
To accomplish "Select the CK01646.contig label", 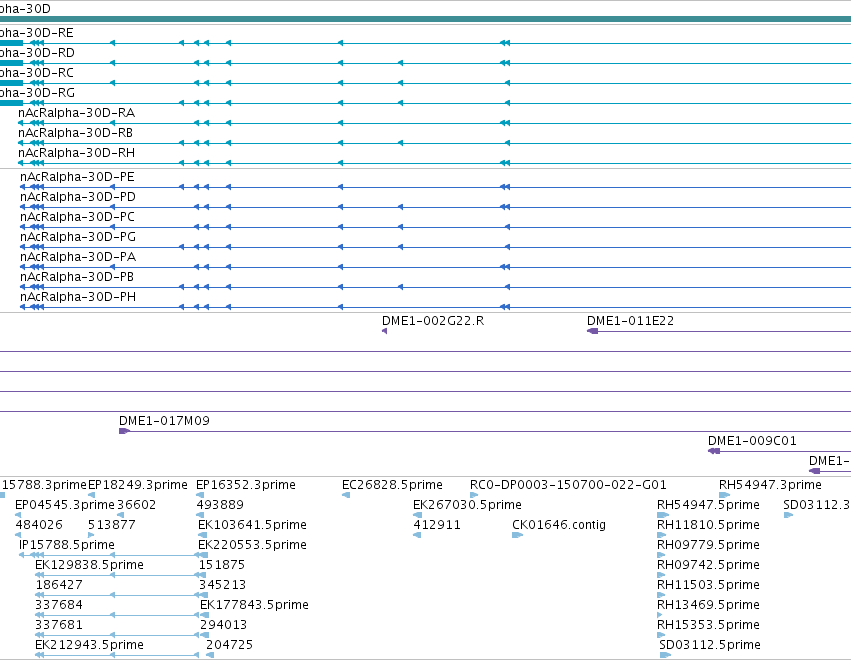I will coord(559,525).
